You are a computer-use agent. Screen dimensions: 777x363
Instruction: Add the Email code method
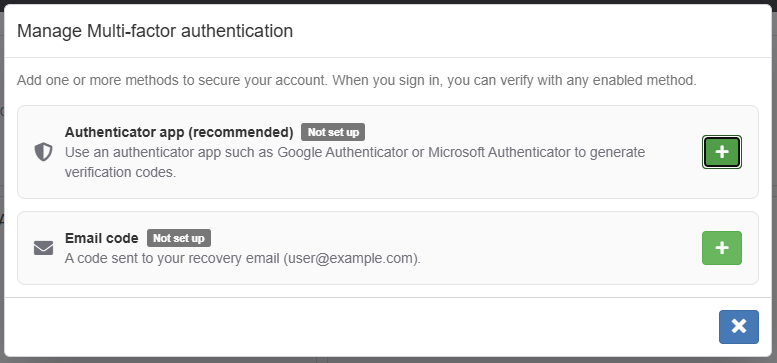[x=722, y=248]
